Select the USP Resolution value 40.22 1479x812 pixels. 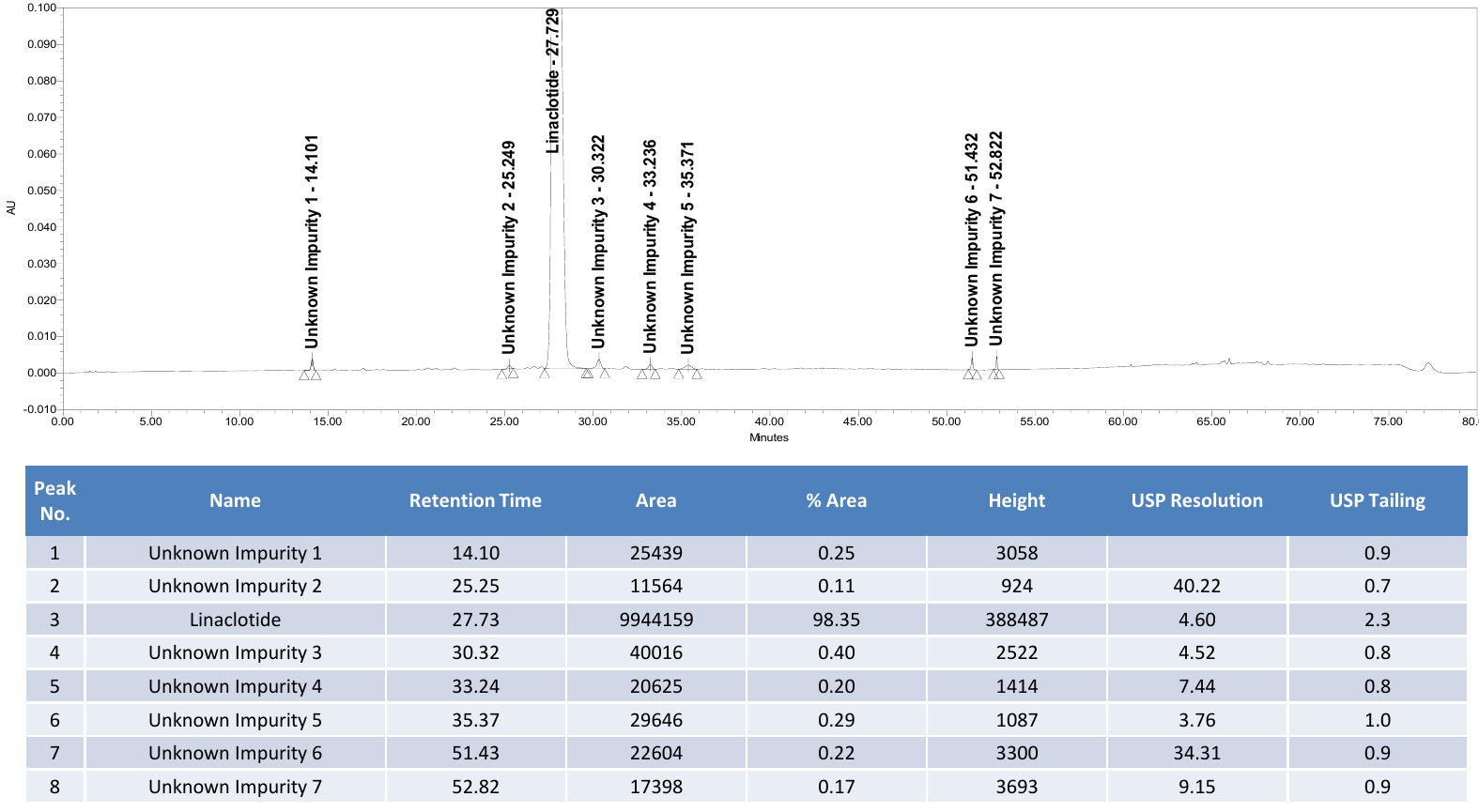(1196, 586)
